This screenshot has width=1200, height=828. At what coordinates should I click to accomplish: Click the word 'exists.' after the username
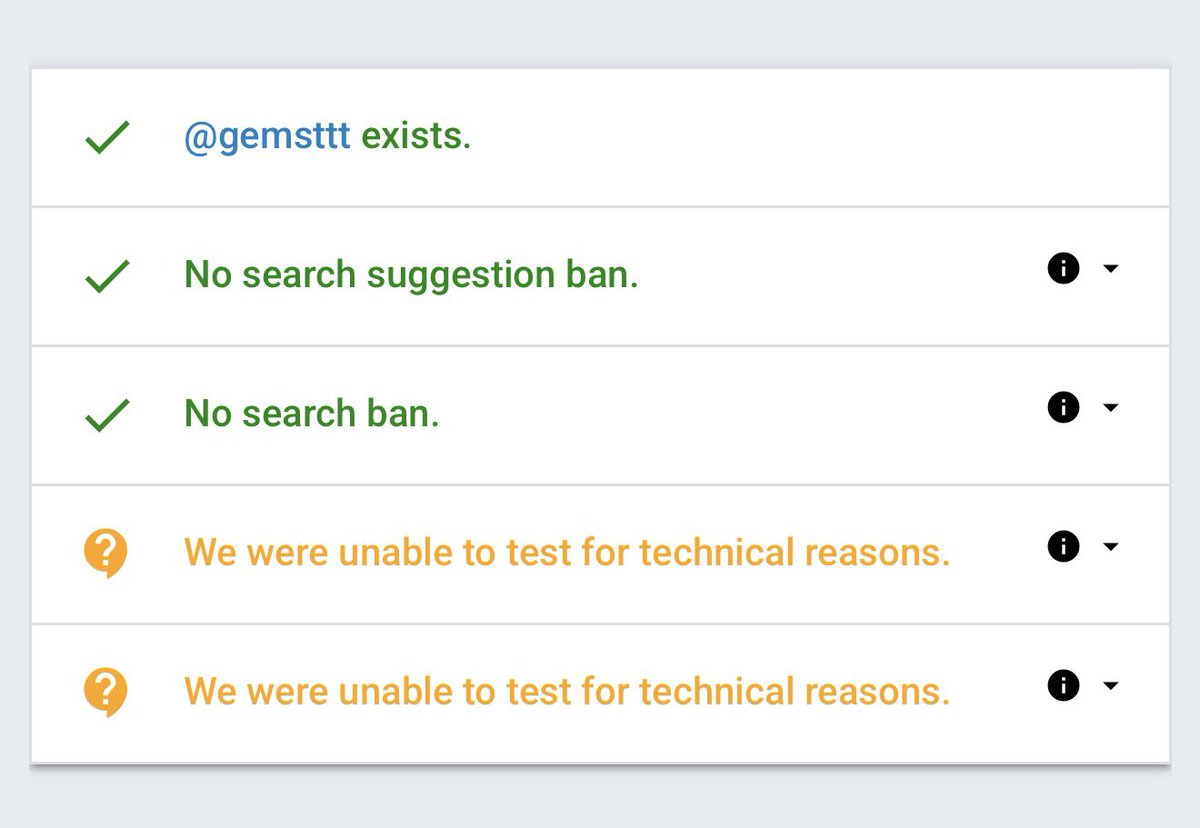416,136
